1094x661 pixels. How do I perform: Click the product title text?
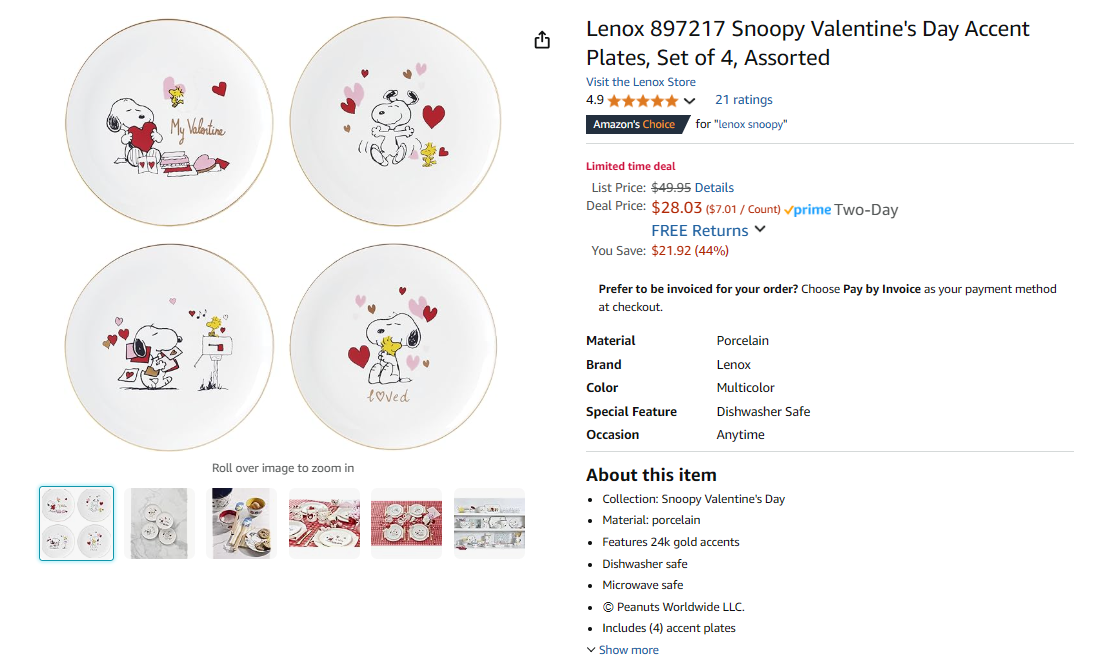(x=807, y=43)
